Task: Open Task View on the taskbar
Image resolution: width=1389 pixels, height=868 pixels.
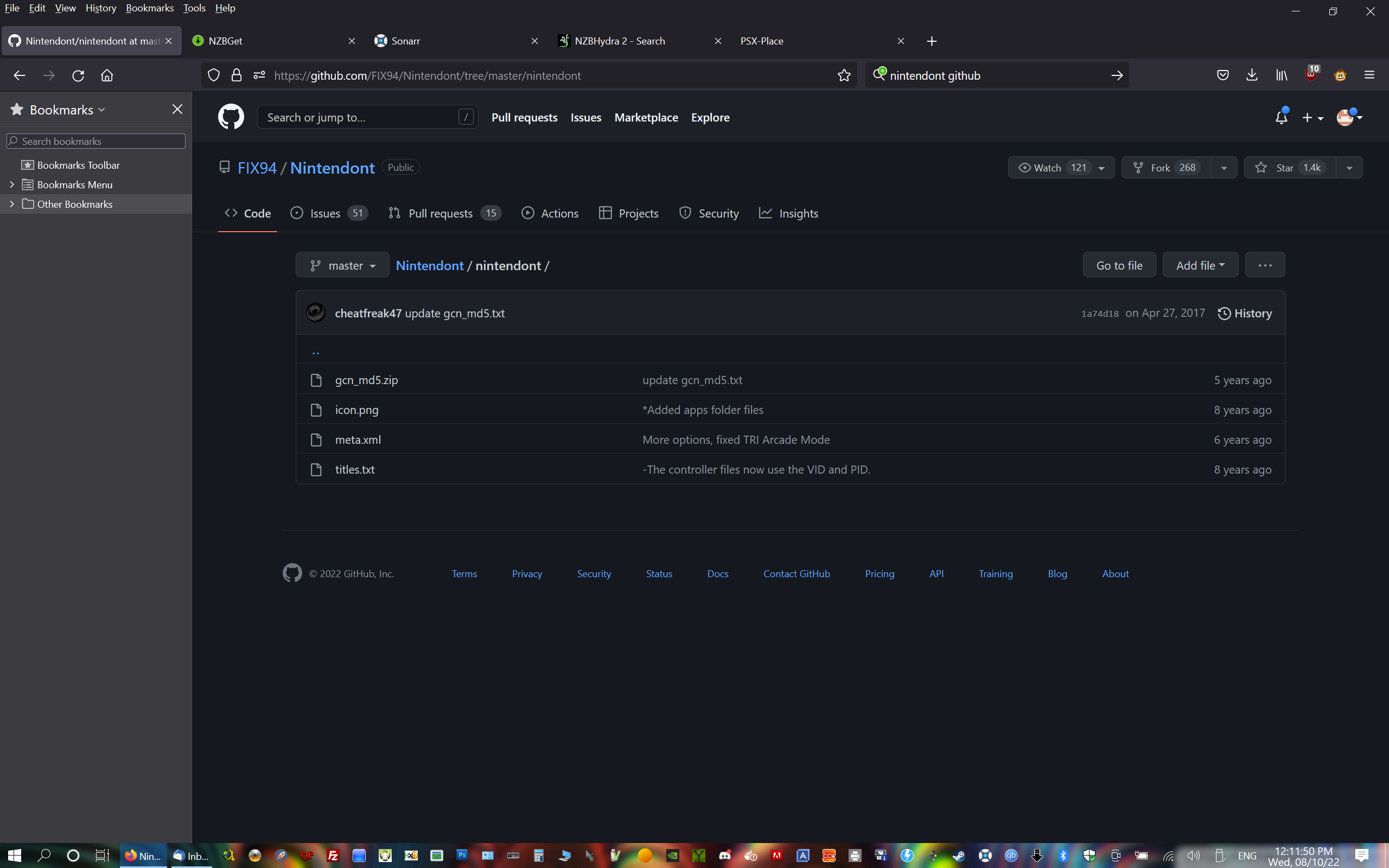Action: tap(102, 856)
